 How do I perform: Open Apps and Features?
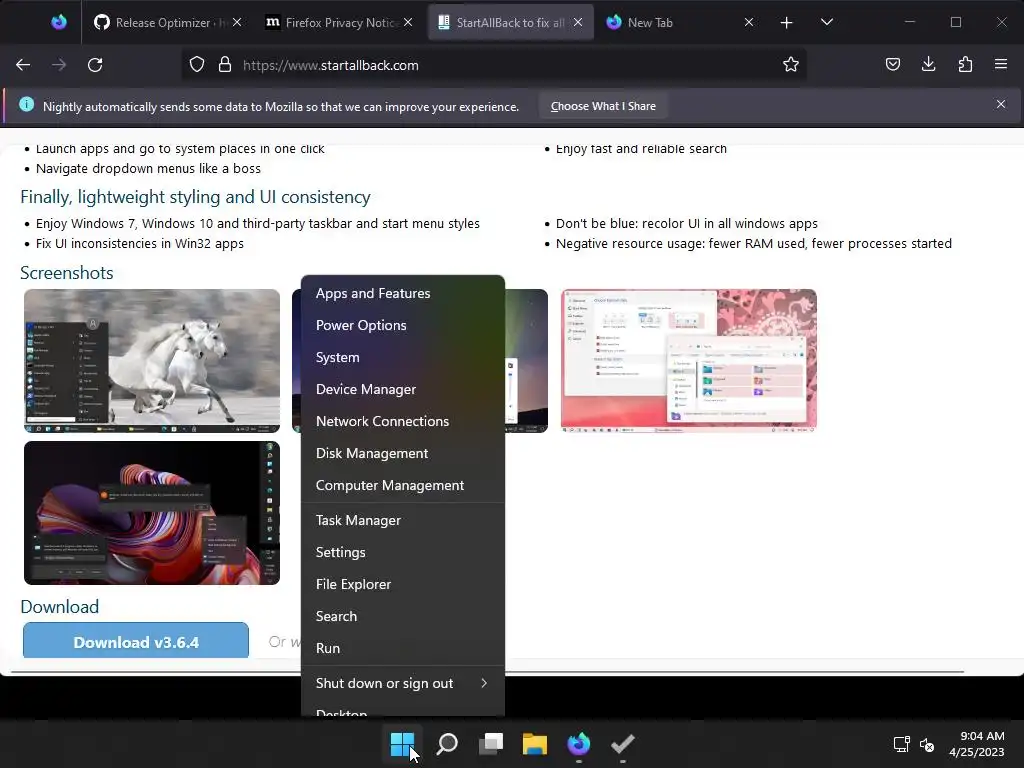coord(402,293)
